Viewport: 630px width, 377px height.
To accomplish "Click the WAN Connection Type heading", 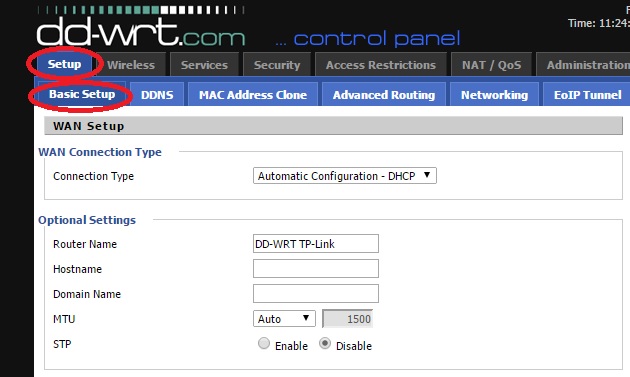I will point(100,152).
